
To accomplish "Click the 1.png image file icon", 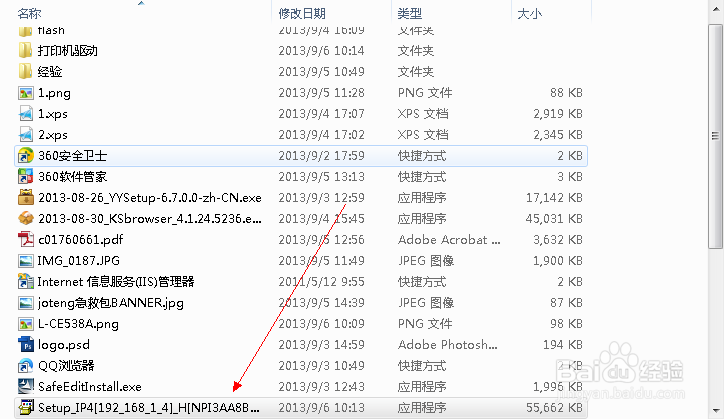I will (25, 93).
